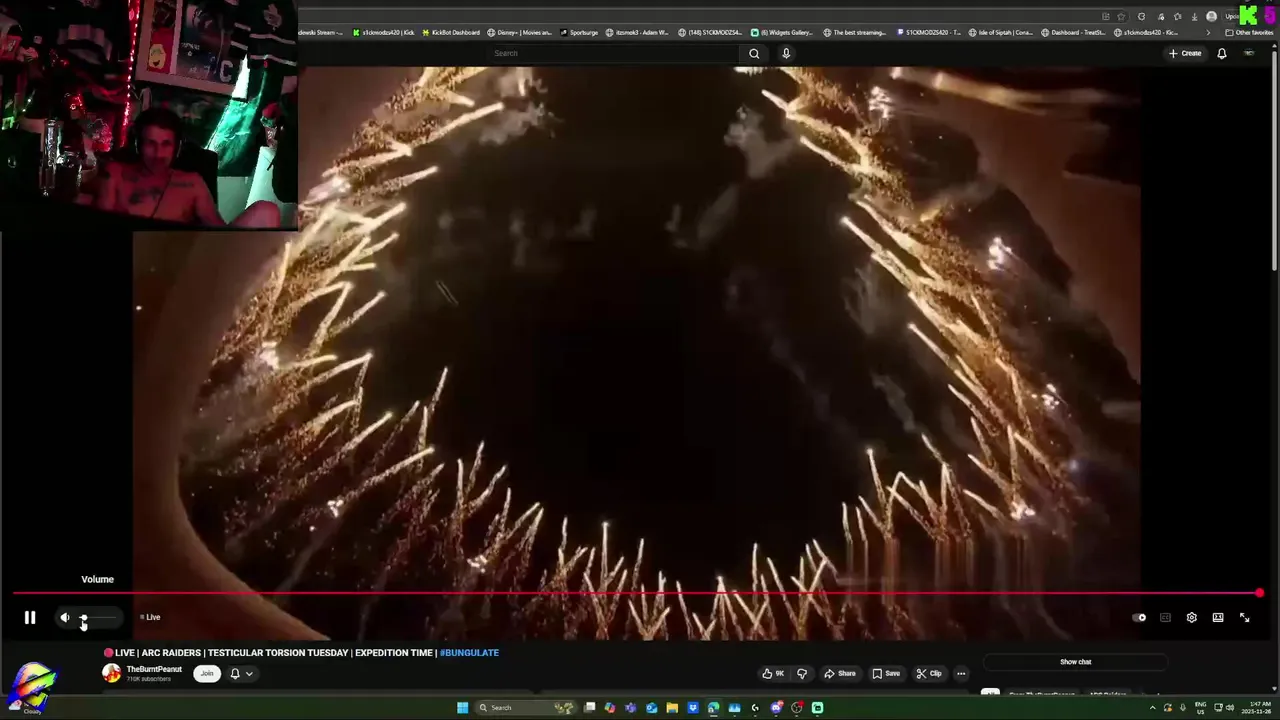Expand the notification bell dropdown
Viewport: 1280px width, 720px height.
[241, 674]
